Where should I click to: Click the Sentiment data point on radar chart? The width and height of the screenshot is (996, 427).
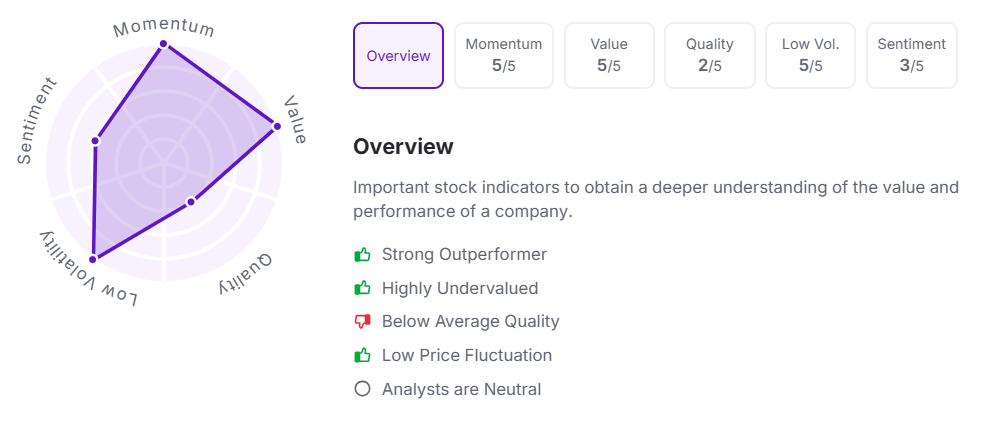[96, 140]
